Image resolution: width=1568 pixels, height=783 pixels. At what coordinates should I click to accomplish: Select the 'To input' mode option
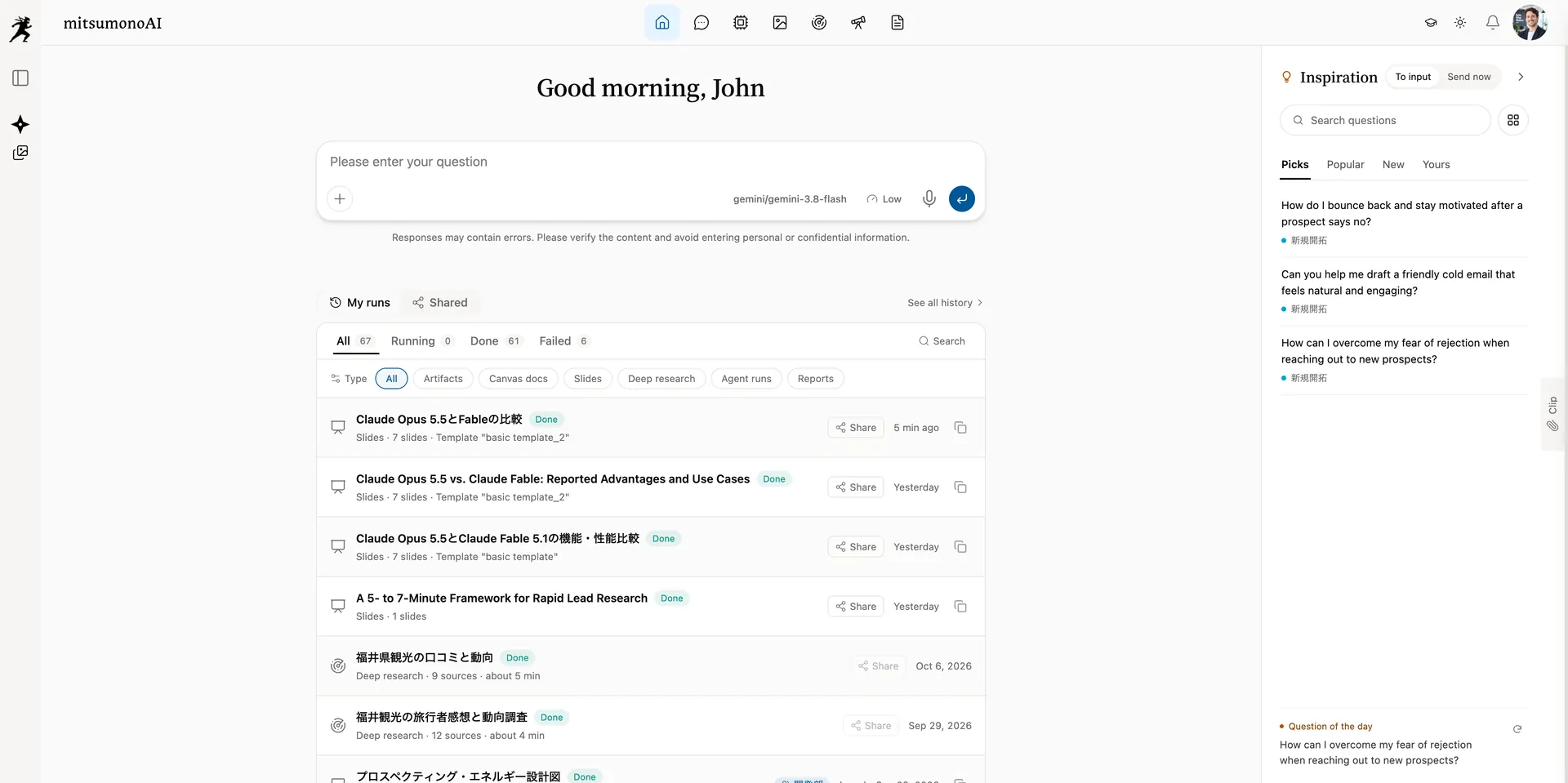click(1413, 77)
